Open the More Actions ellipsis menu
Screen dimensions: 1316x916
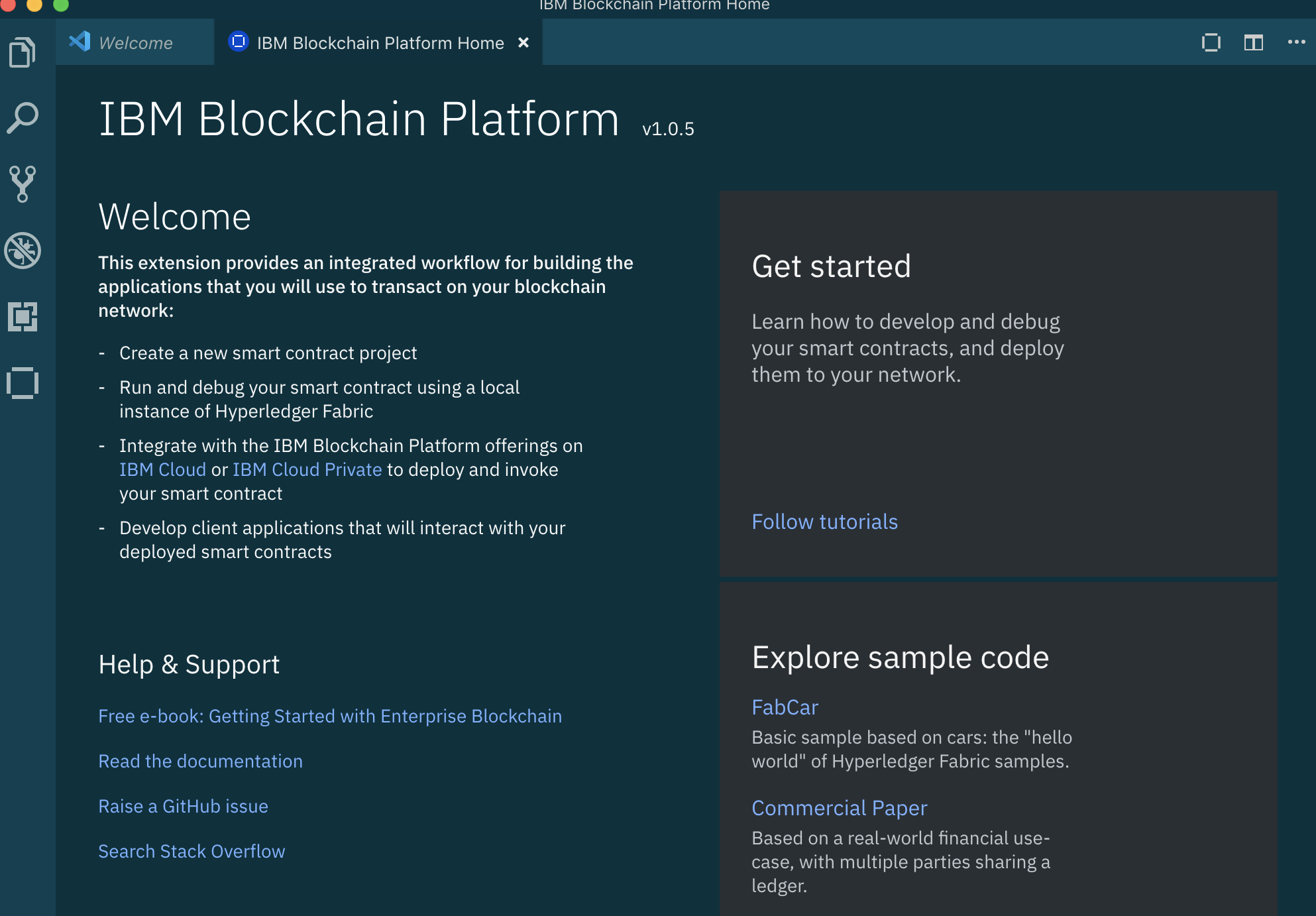1296,42
